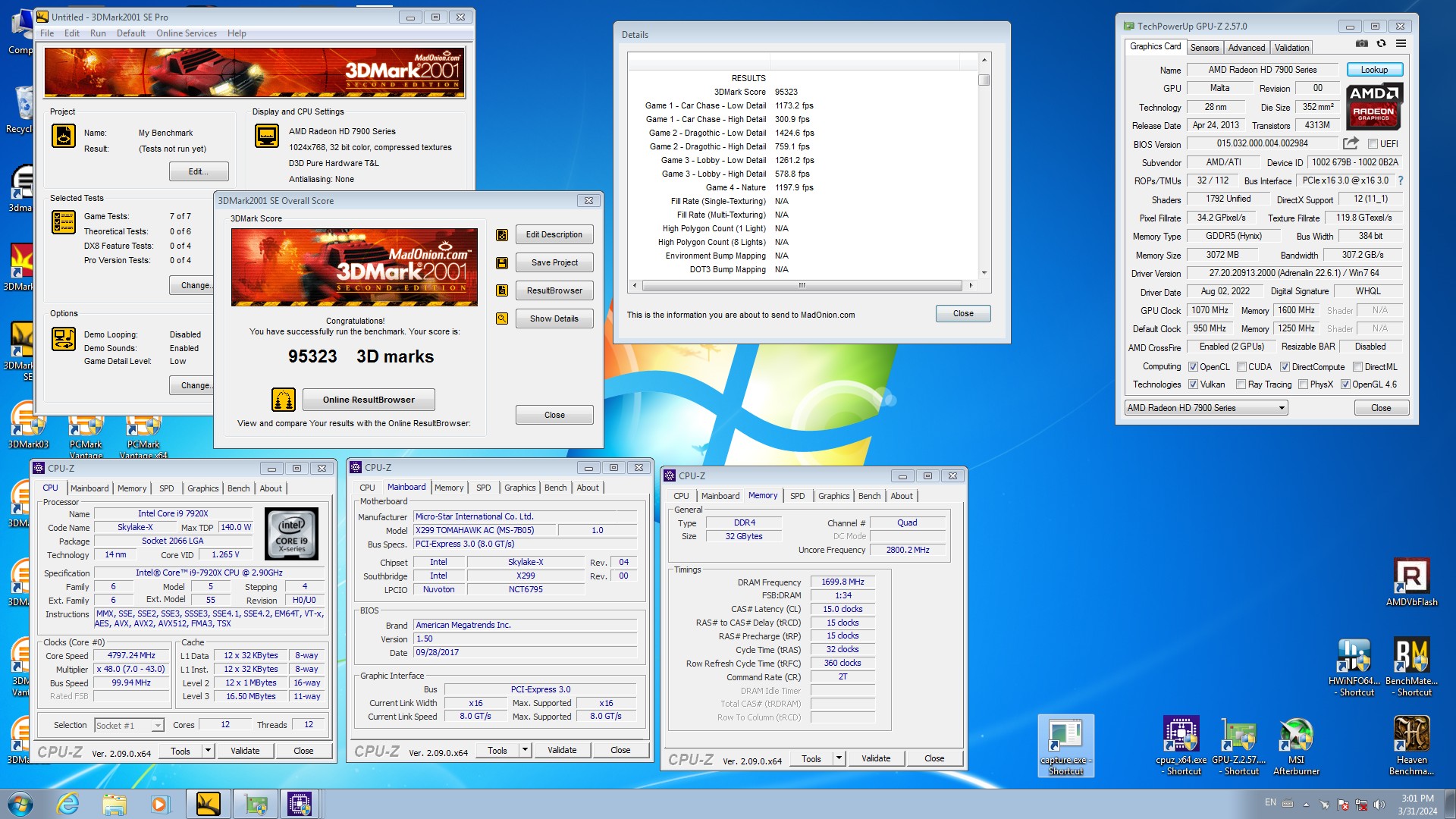Click Online ResultBrowser button
1456x819 pixels.
(x=369, y=400)
